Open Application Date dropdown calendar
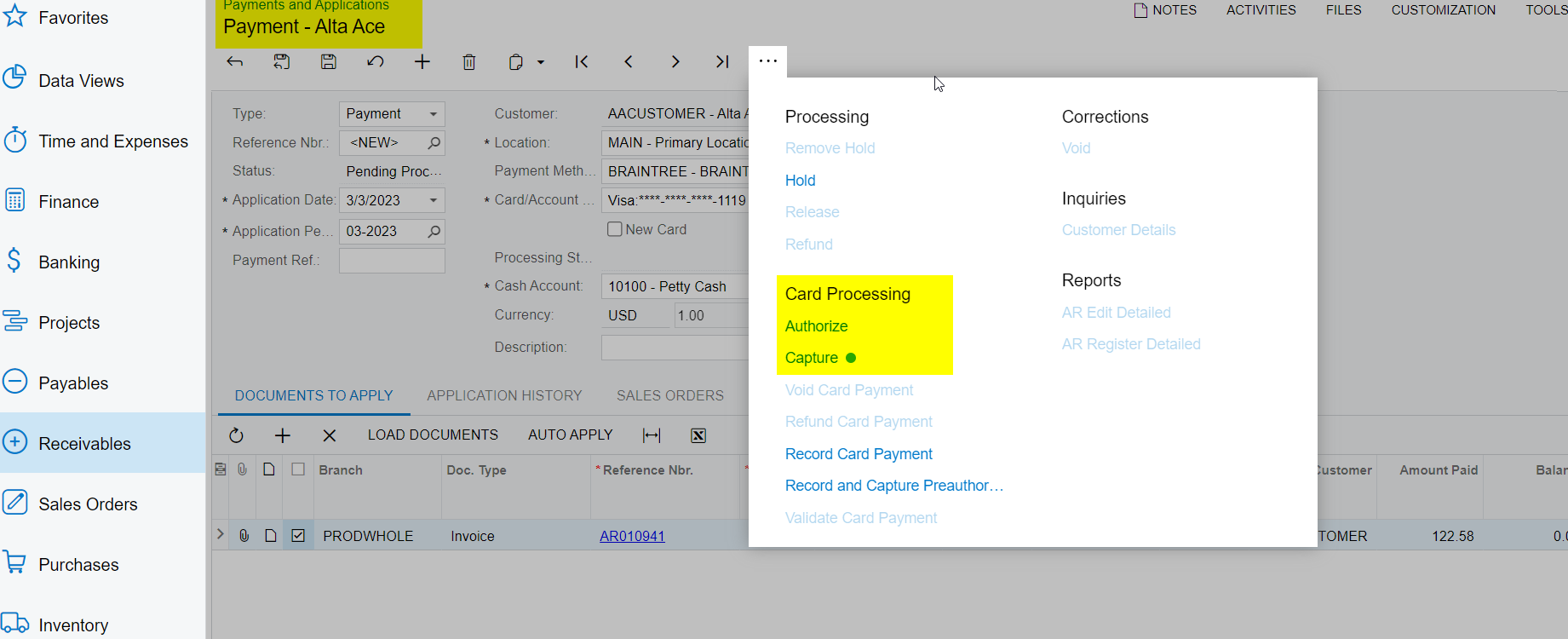The height and width of the screenshot is (639, 1568). [434, 200]
